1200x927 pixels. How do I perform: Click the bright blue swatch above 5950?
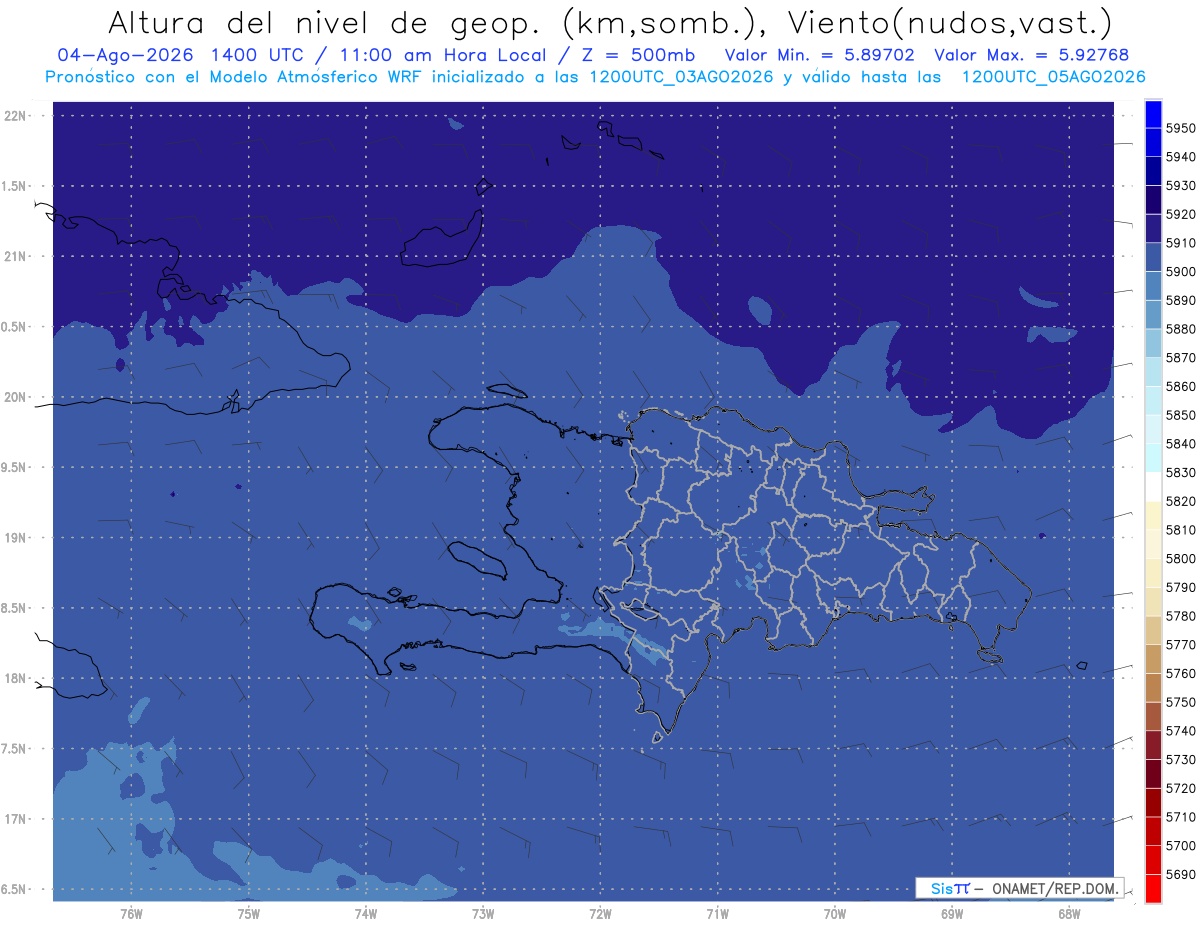click(1153, 114)
